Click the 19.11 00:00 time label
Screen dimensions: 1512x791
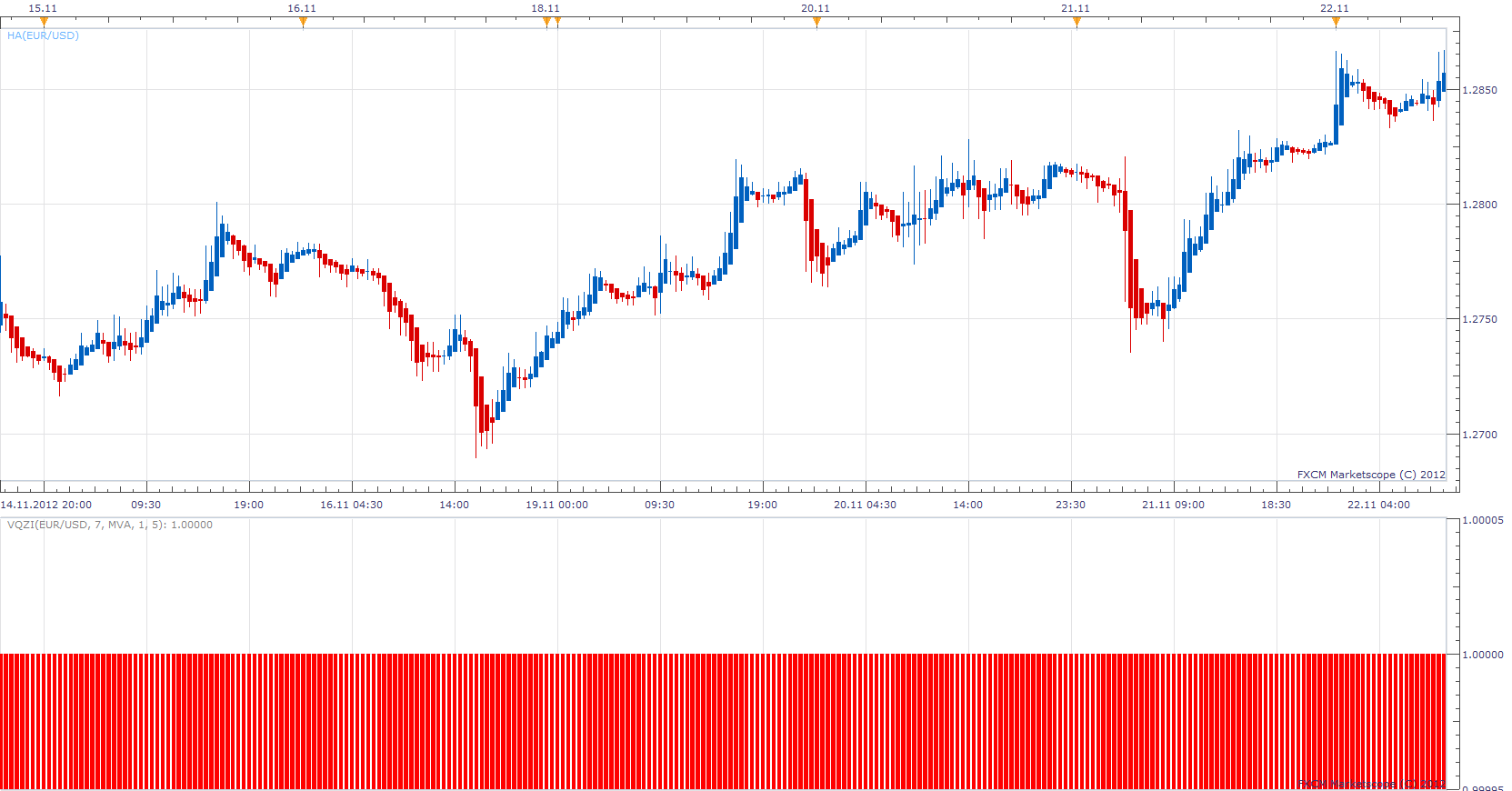click(556, 505)
